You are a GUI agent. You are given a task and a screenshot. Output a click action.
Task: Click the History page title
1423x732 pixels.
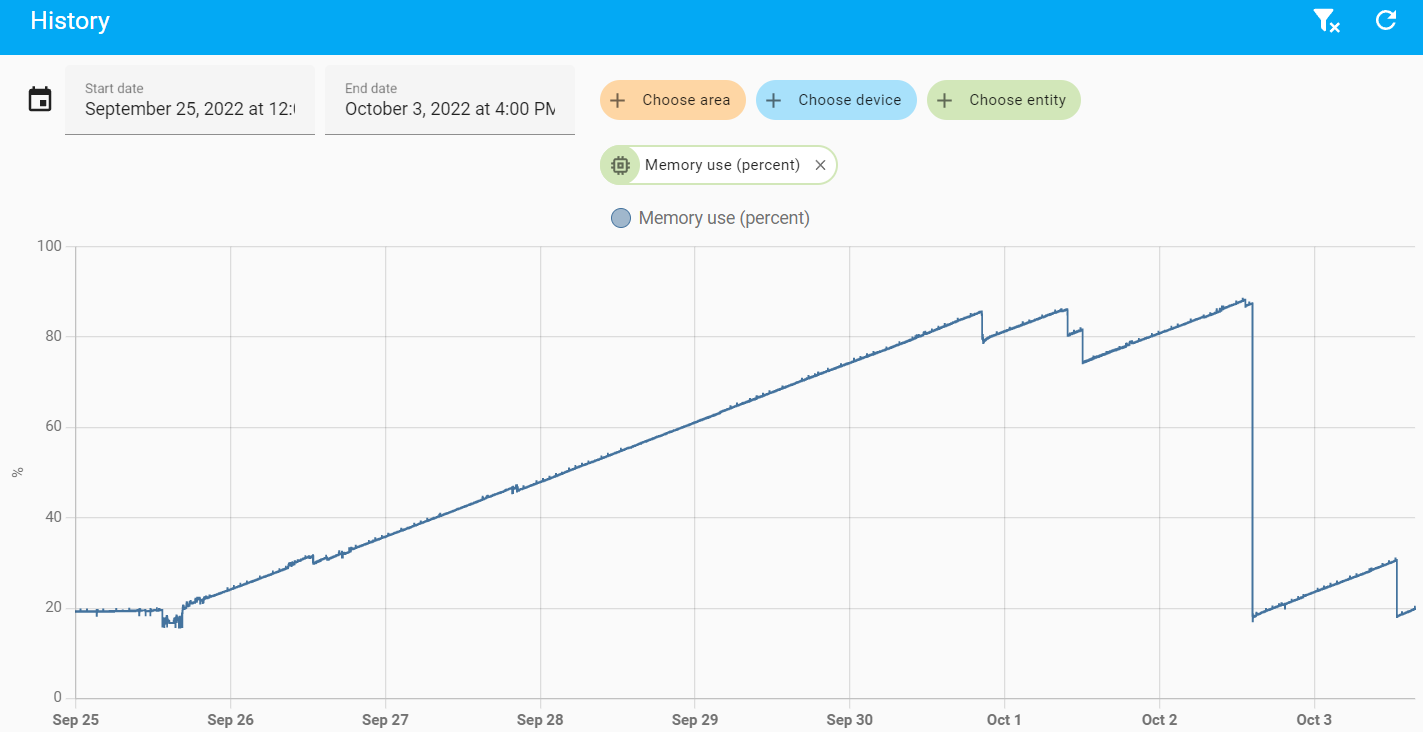[x=70, y=20]
